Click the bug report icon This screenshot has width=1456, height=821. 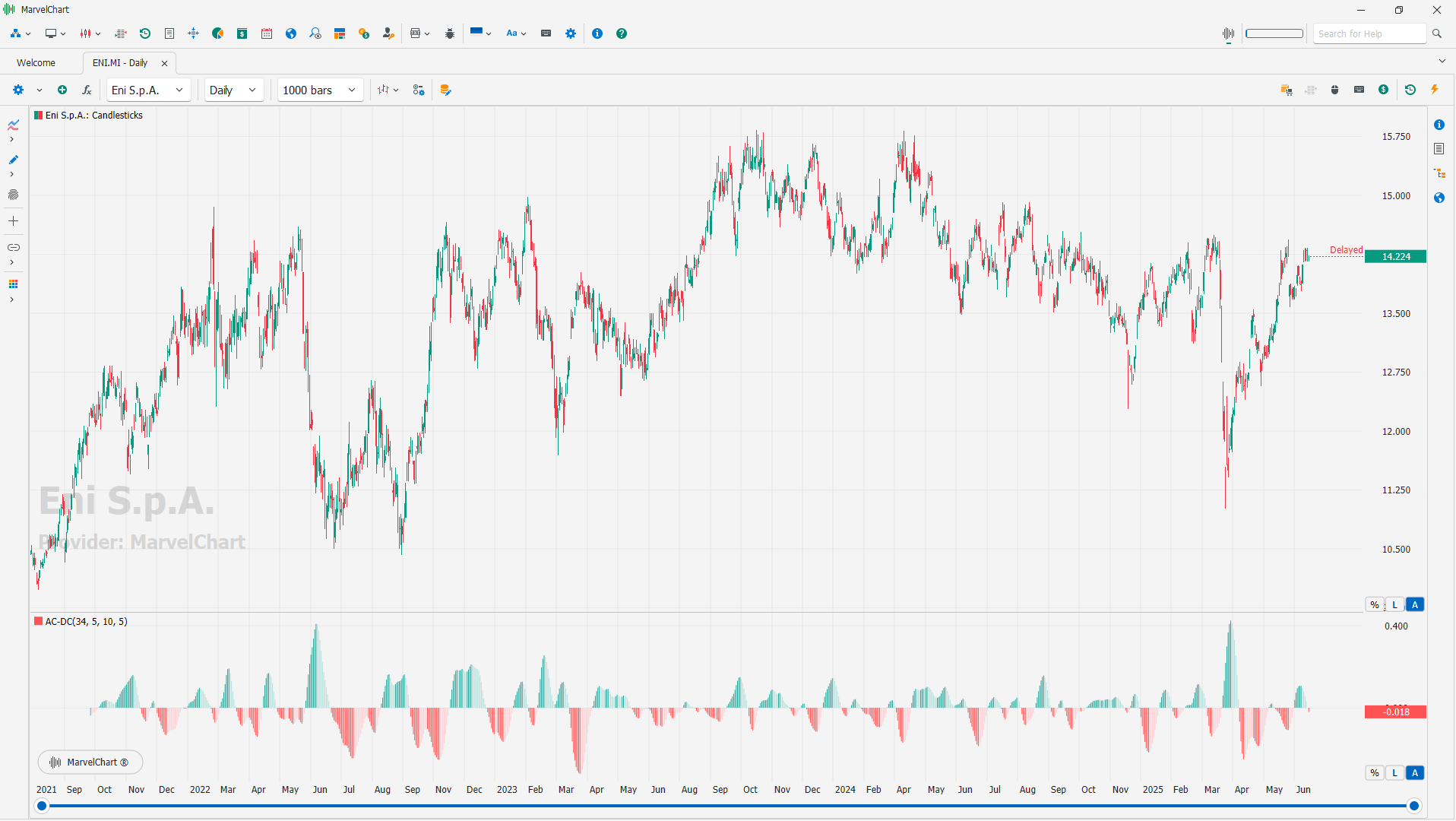450,33
